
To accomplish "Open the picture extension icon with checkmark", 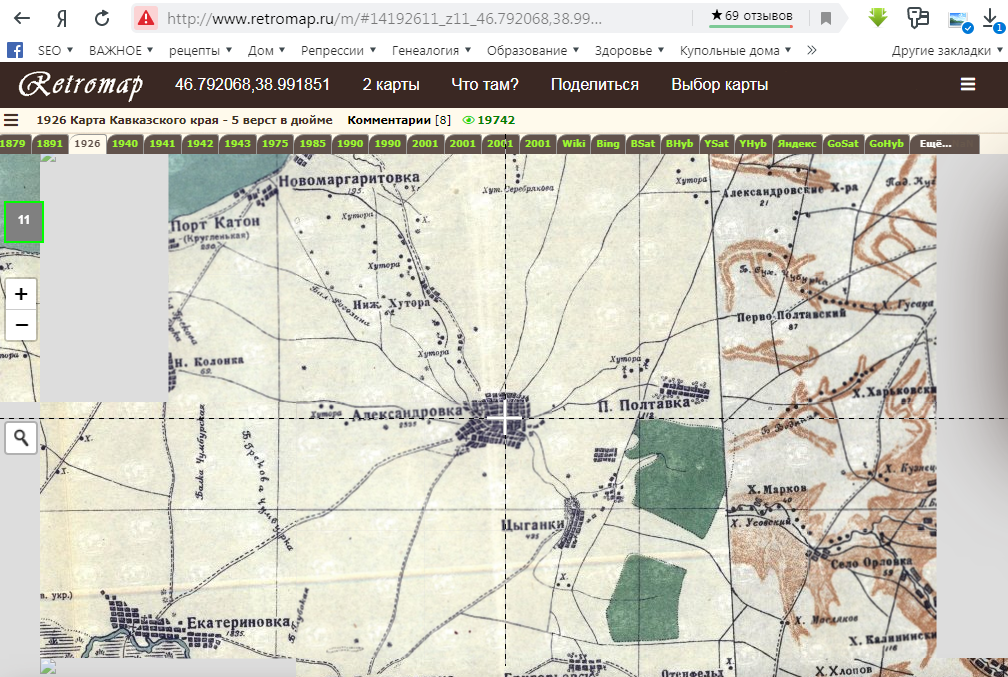I will [x=960, y=21].
